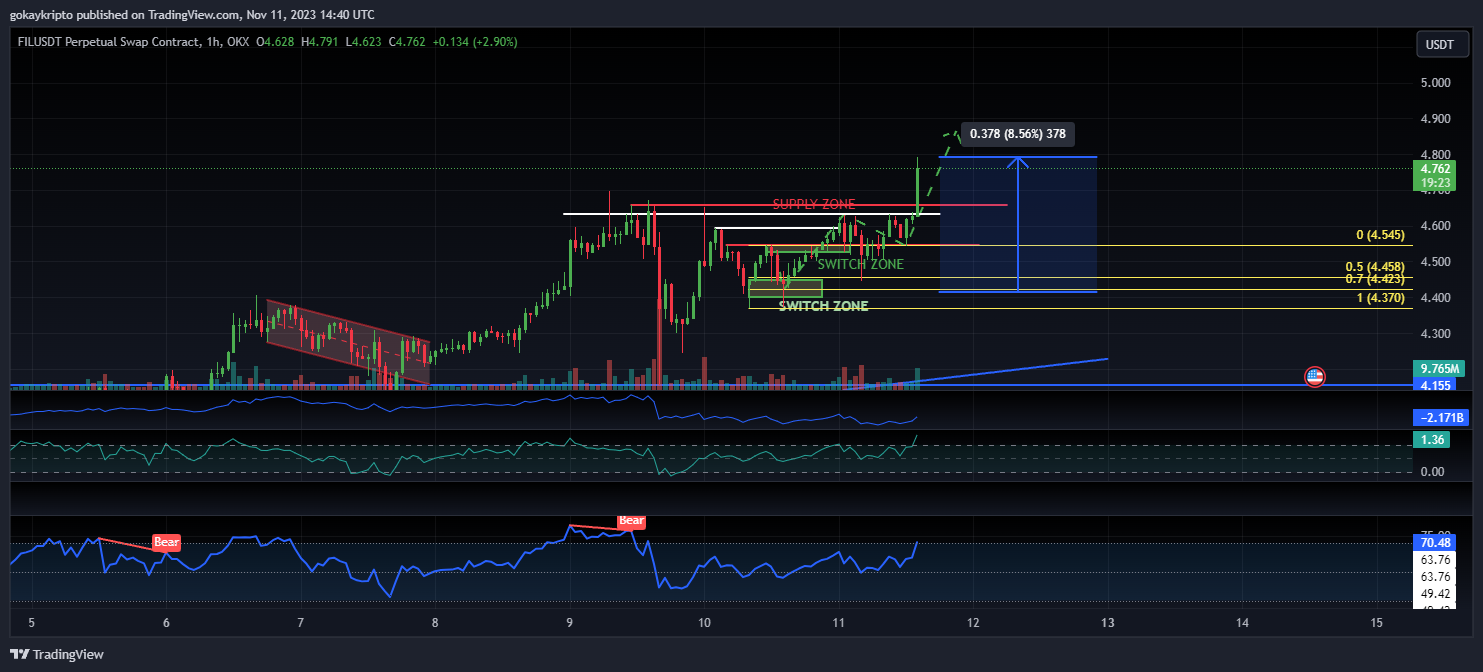Image resolution: width=1483 pixels, height=672 pixels.
Task: Click date 15 on the time axis
Action: [x=1376, y=623]
